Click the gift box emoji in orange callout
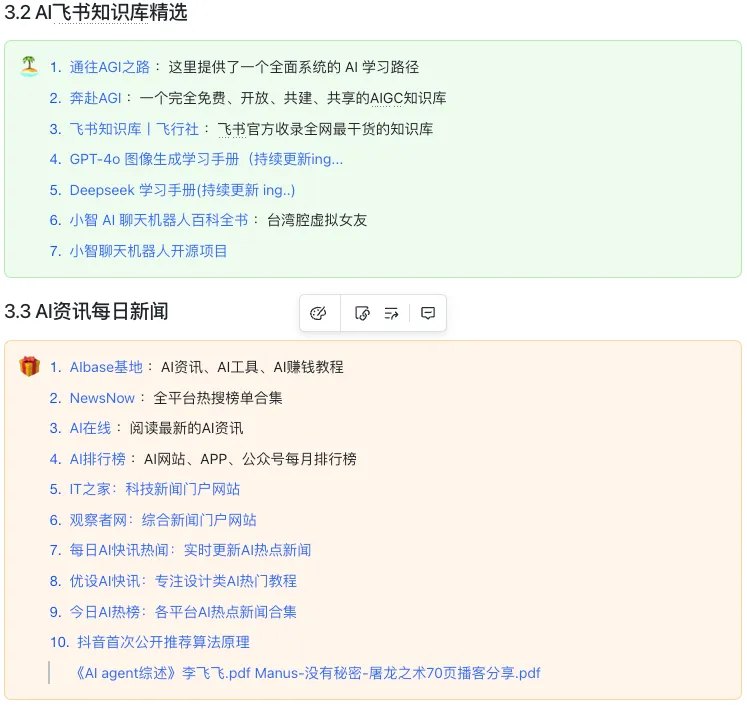 pyautogui.click(x=29, y=366)
